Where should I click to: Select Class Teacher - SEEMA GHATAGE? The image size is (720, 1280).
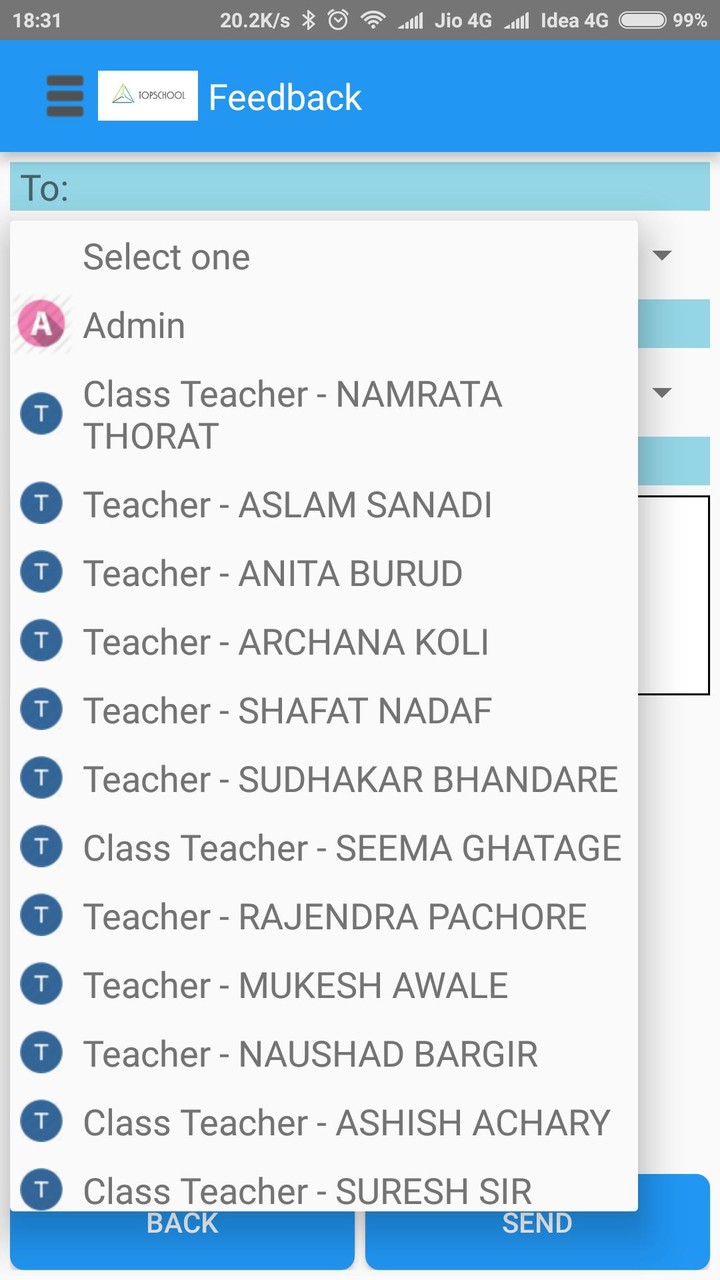[352, 848]
